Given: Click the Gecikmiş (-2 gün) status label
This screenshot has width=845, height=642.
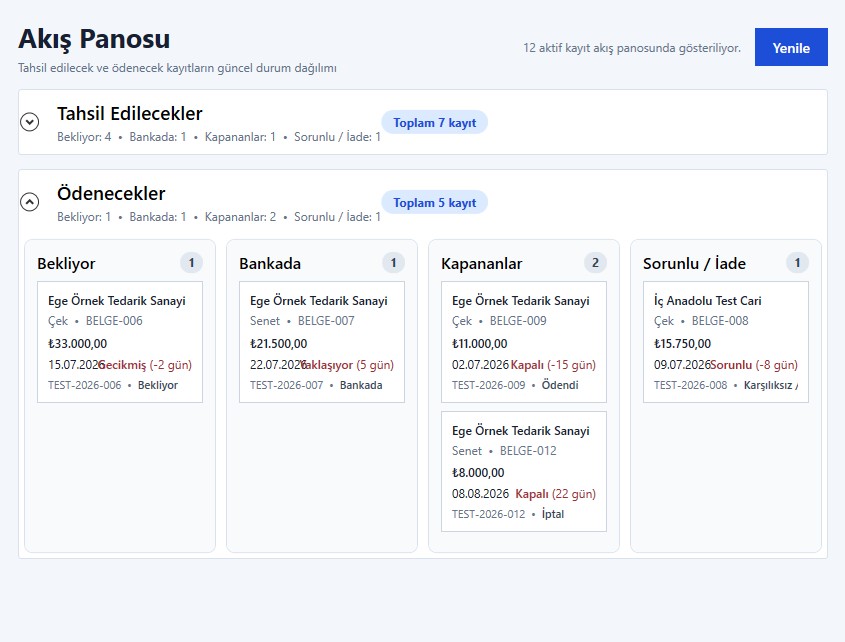Looking at the screenshot, I should (x=146, y=365).
